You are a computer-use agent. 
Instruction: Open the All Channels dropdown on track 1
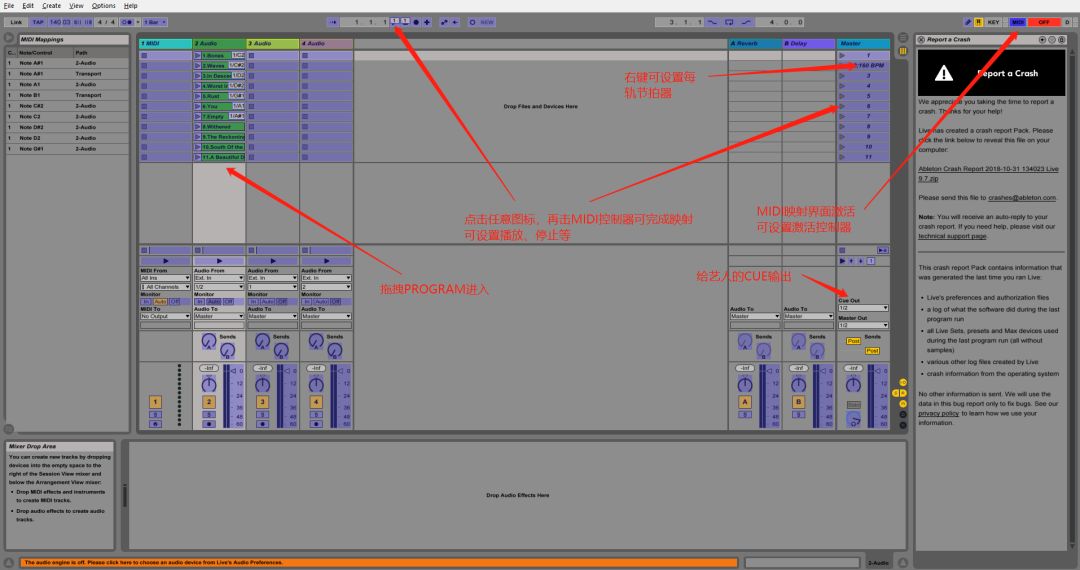coord(165,287)
